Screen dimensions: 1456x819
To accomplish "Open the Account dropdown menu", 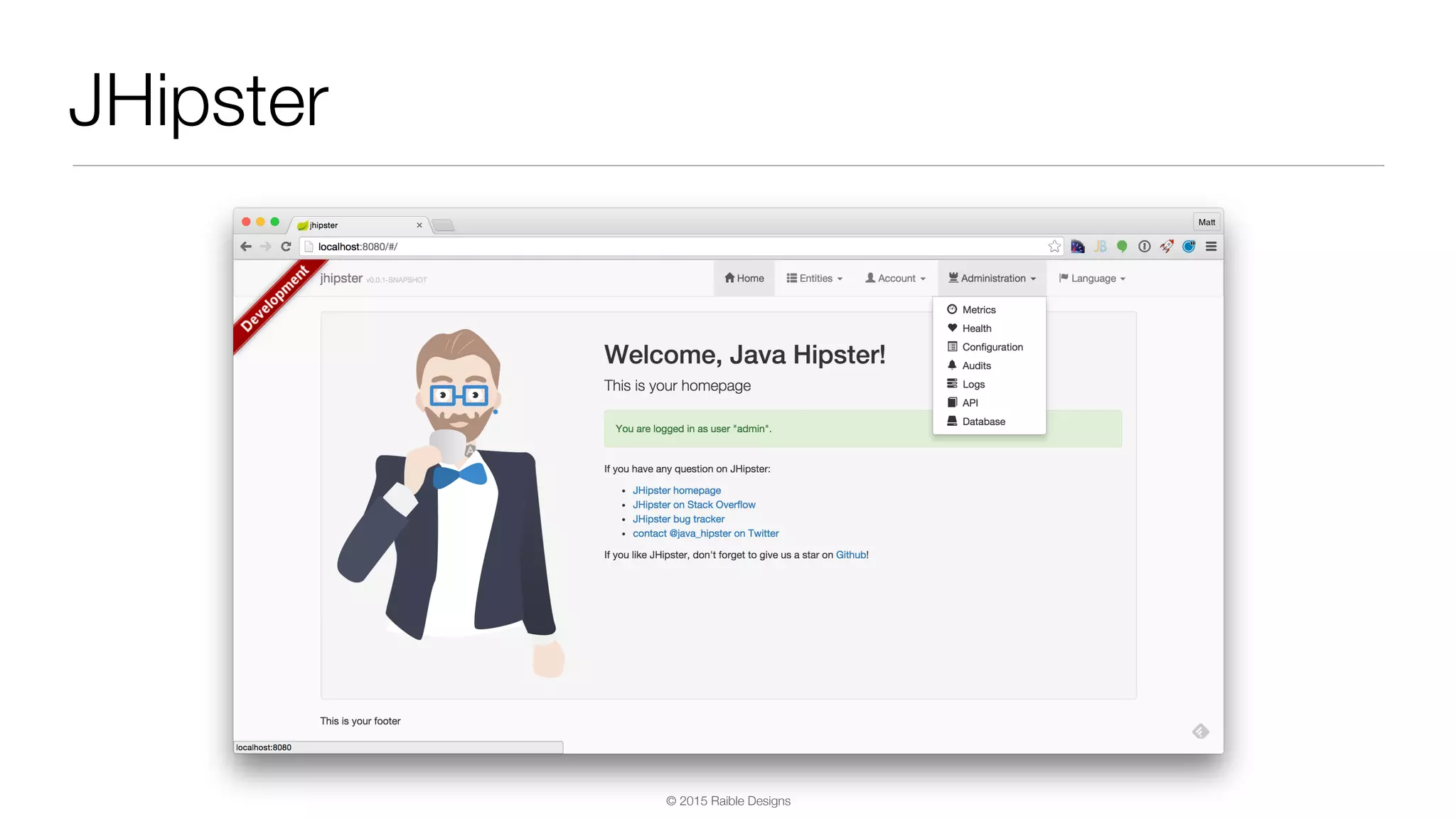I will coord(896,279).
